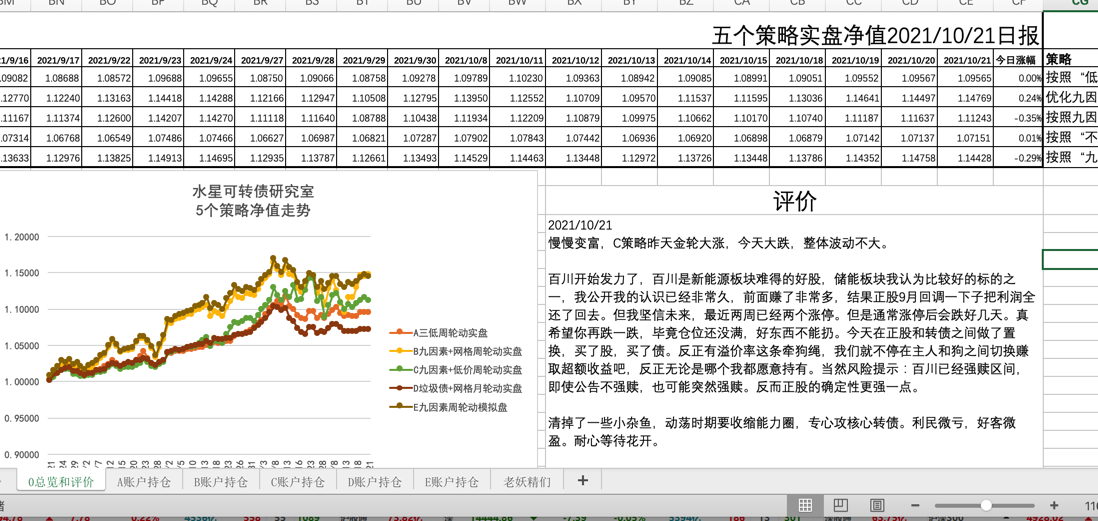Go to the D账户持仓 sheet tab
This screenshot has width=1098, height=521.
pos(374,482)
